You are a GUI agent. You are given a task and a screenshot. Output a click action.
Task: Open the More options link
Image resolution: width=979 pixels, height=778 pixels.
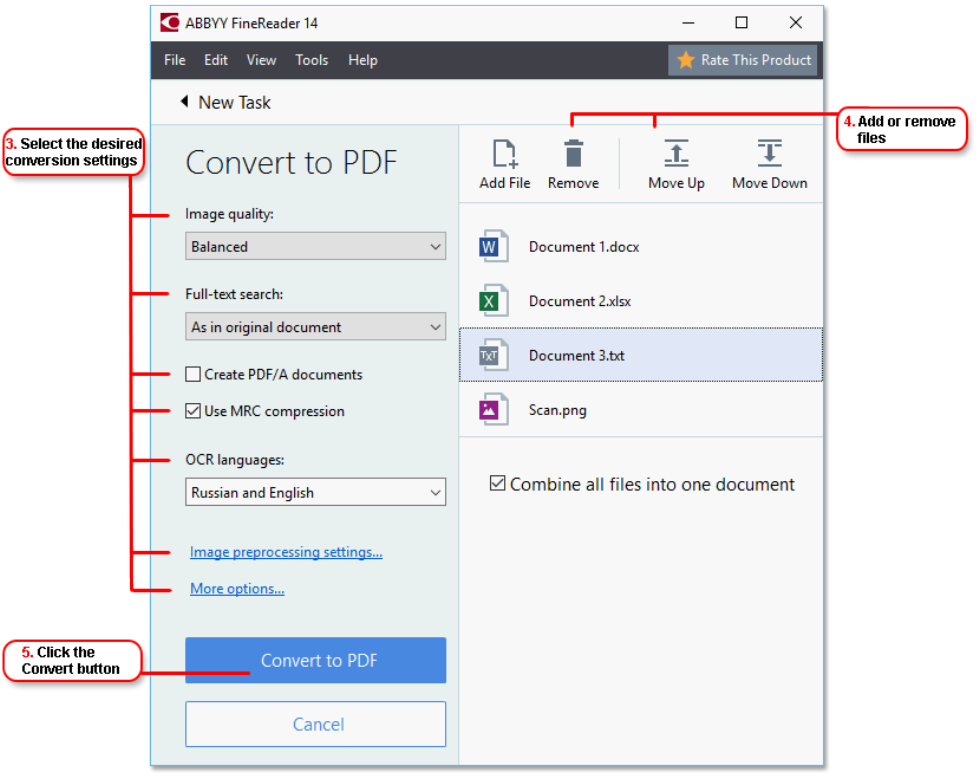(x=237, y=588)
